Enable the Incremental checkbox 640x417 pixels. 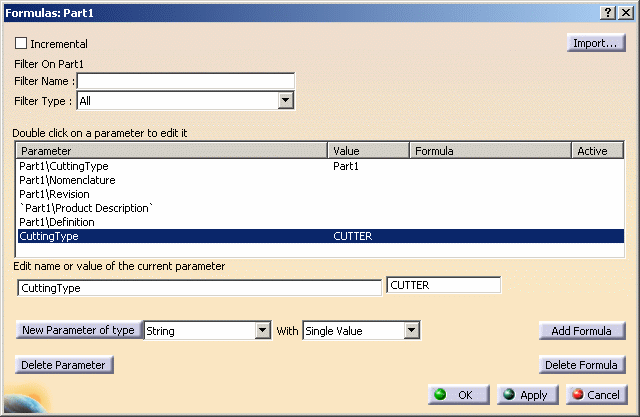tap(22, 44)
